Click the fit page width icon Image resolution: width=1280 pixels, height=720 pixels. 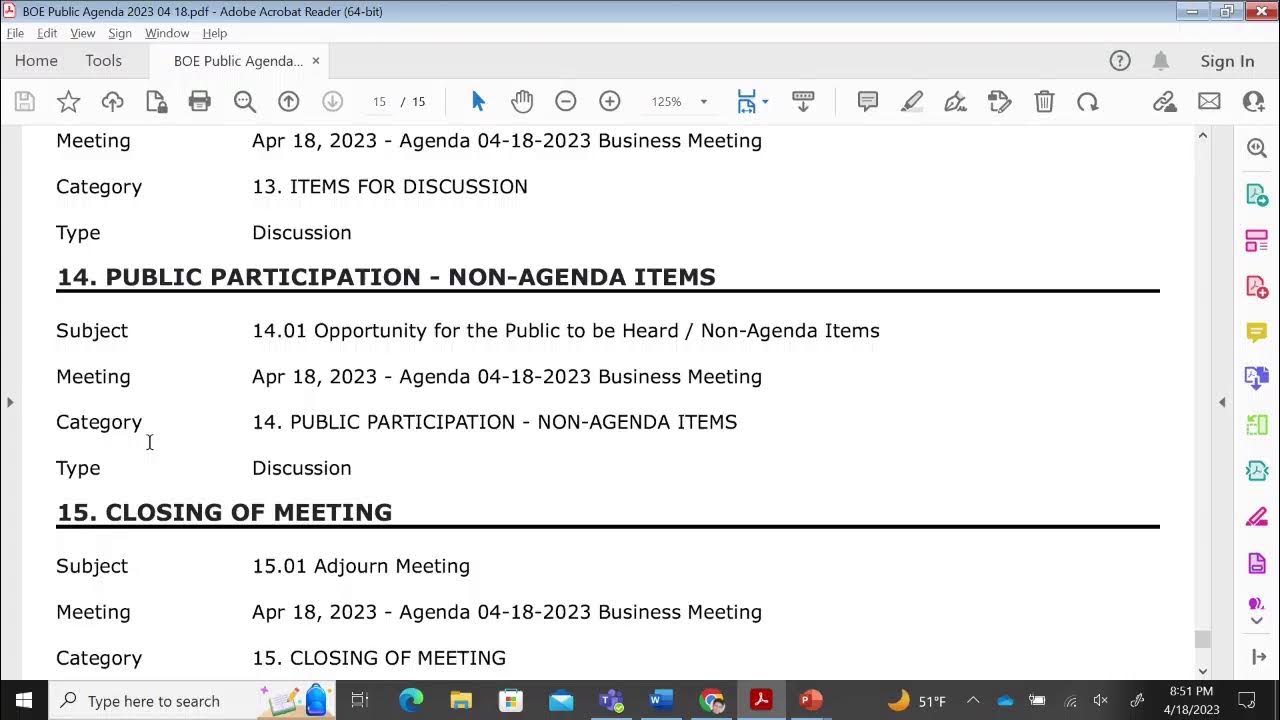[x=746, y=101]
